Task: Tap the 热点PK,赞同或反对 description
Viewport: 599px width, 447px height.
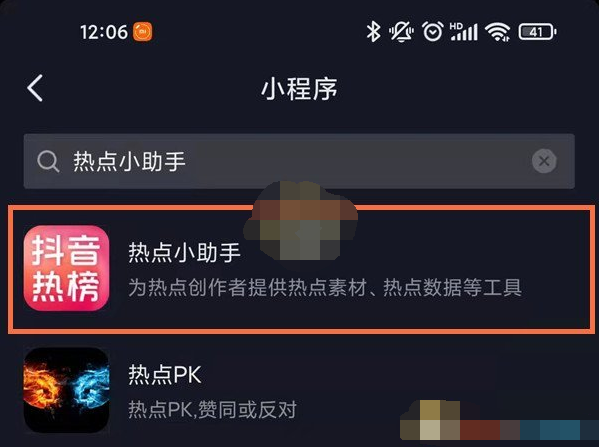Action: coord(212,410)
